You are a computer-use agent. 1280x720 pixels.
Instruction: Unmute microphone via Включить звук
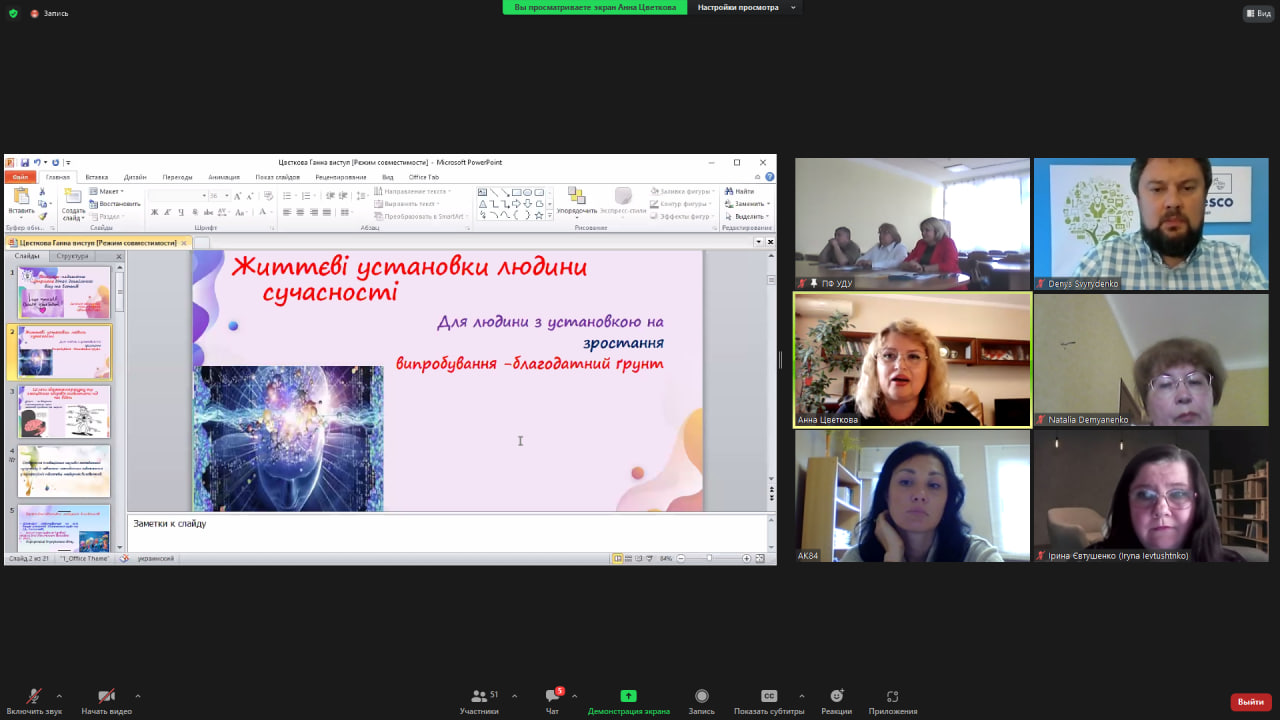(x=34, y=697)
